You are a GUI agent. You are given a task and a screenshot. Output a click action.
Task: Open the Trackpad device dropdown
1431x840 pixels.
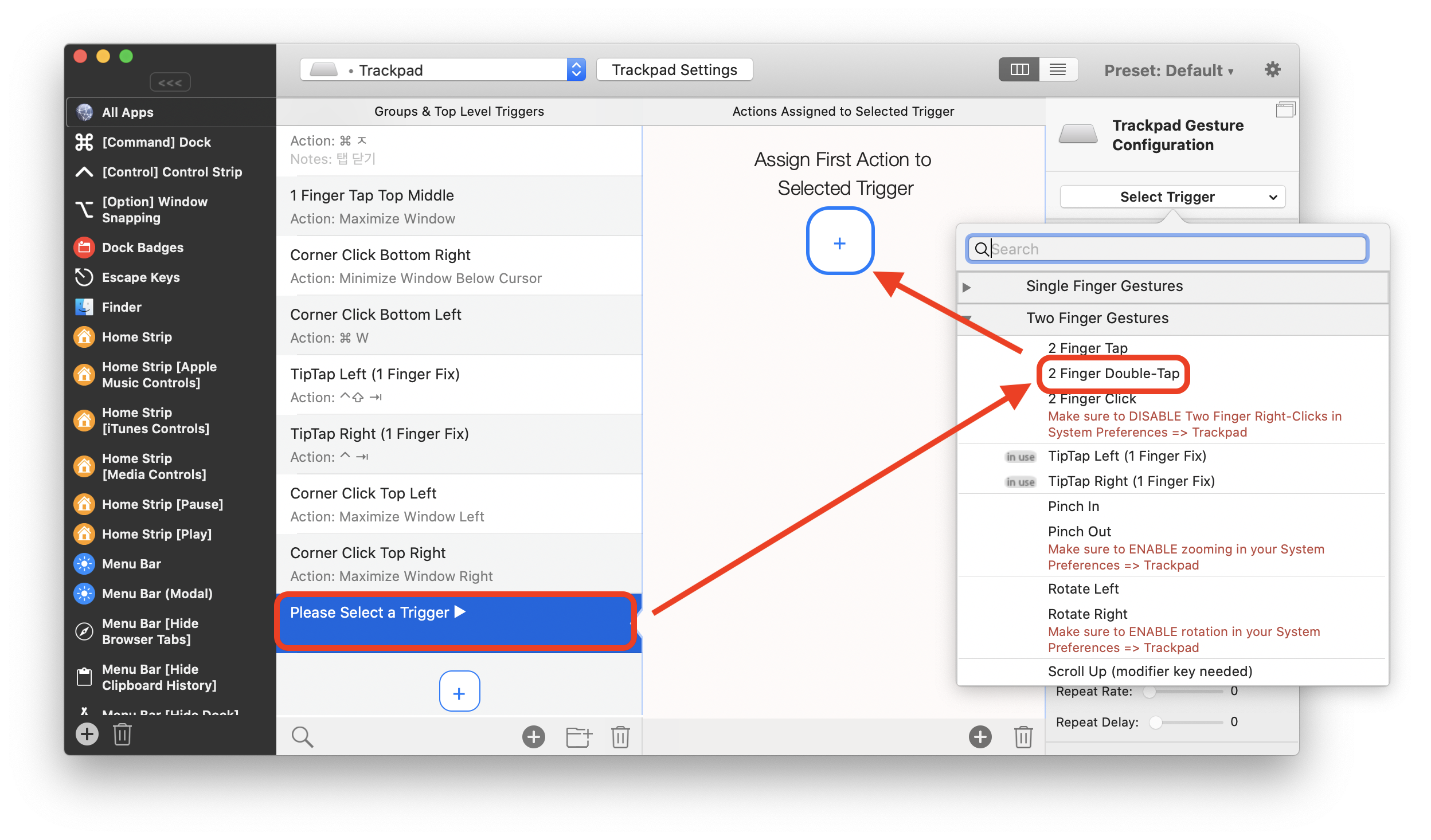tap(443, 70)
